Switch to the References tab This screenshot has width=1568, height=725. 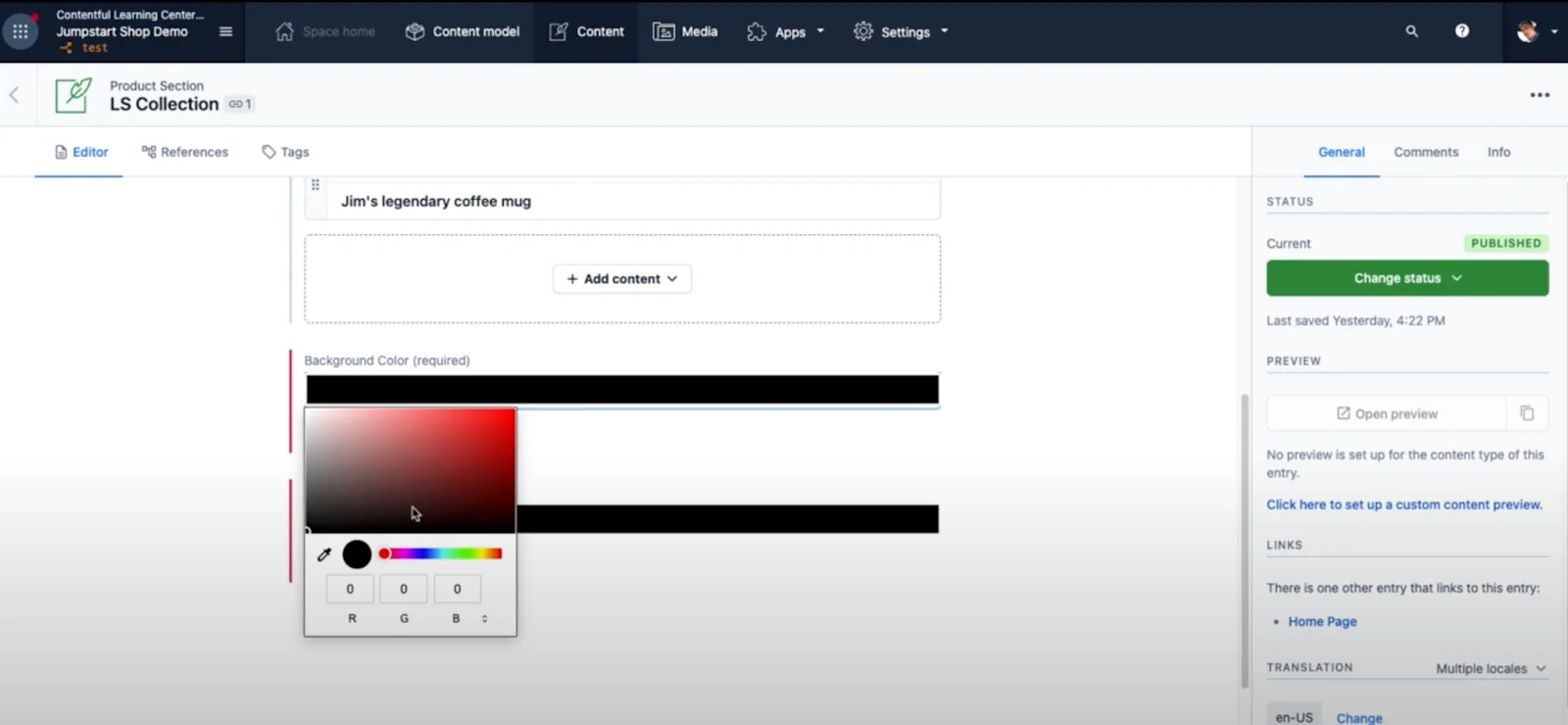click(x=184, y=152)
